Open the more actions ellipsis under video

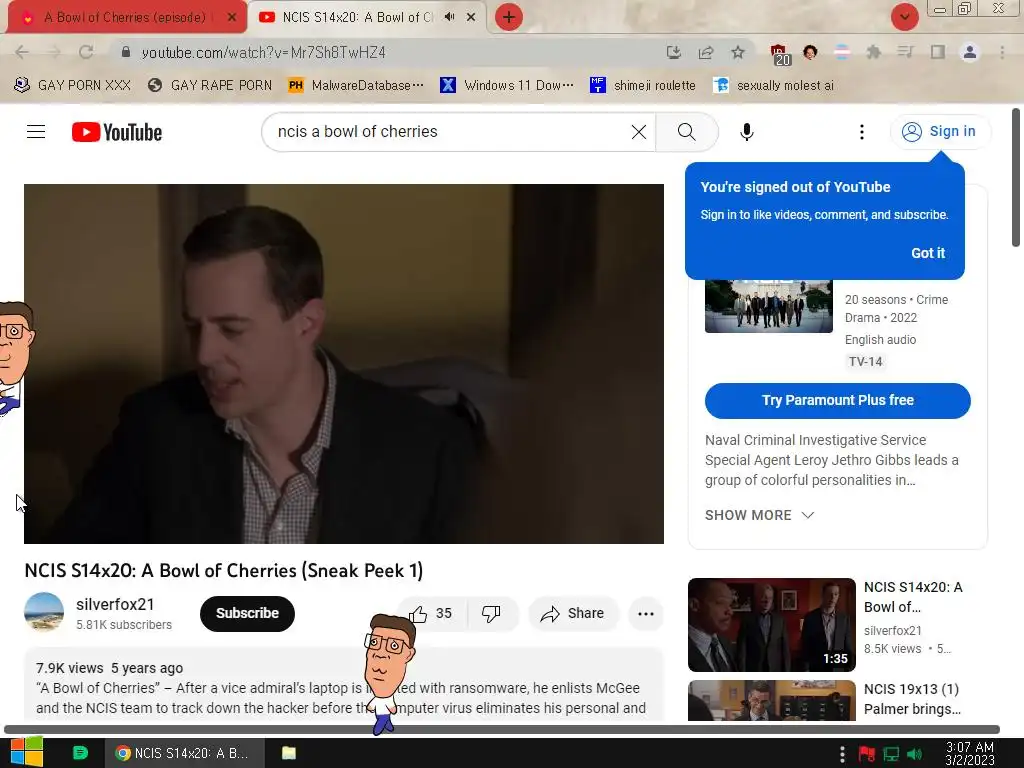(x=645, y=613)
